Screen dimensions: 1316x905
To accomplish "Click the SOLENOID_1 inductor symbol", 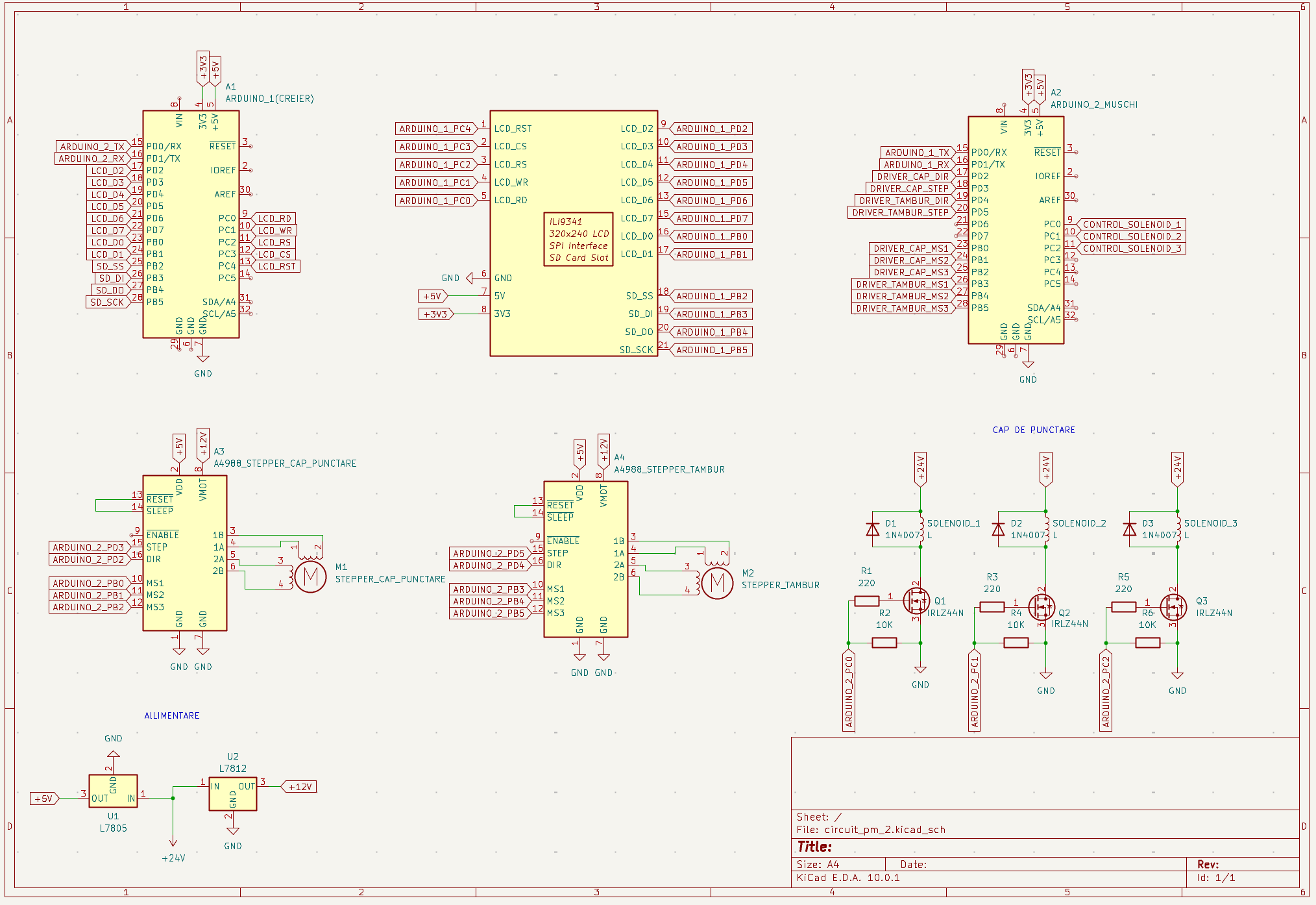I will pyautogui.click(x=921, y=529).
